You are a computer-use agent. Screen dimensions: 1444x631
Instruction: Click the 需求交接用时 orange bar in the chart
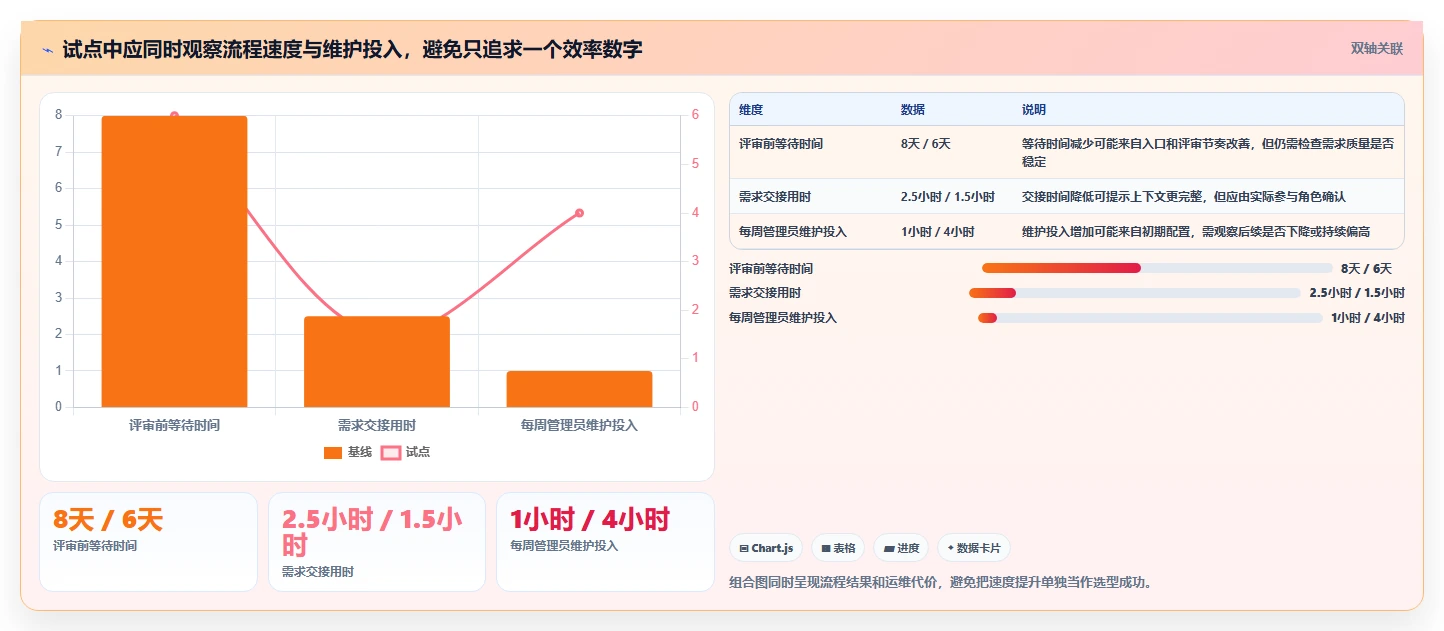[377, 361]
